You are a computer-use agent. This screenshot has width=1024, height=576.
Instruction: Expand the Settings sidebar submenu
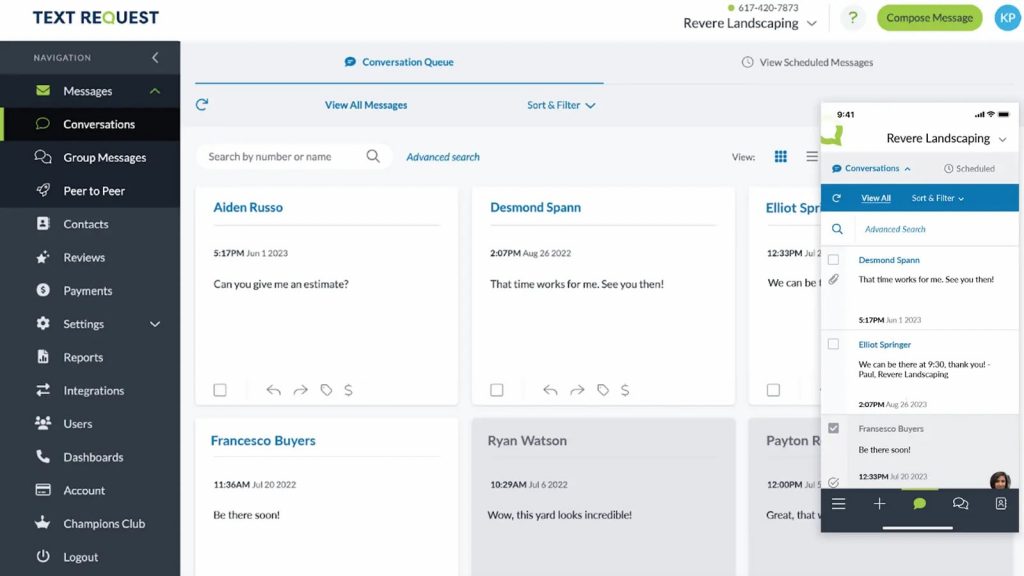(155, 324)
